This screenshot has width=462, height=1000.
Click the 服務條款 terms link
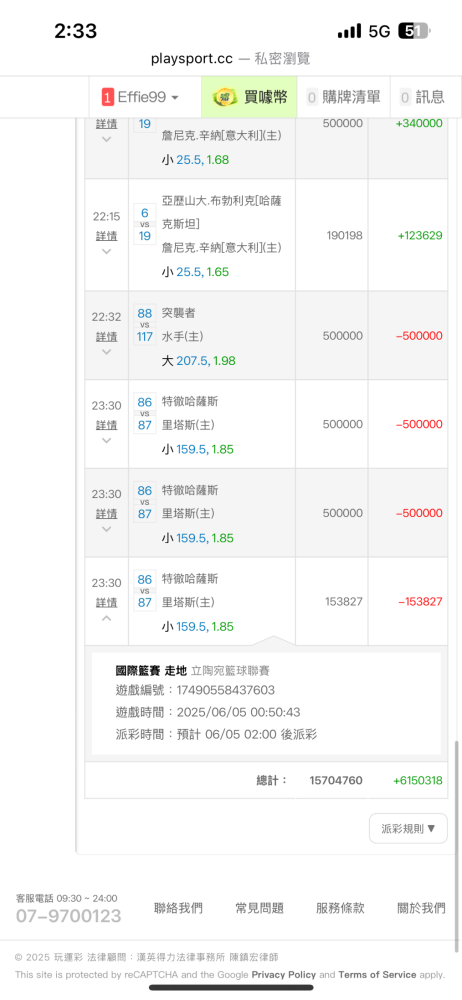(x=340, y=908)
